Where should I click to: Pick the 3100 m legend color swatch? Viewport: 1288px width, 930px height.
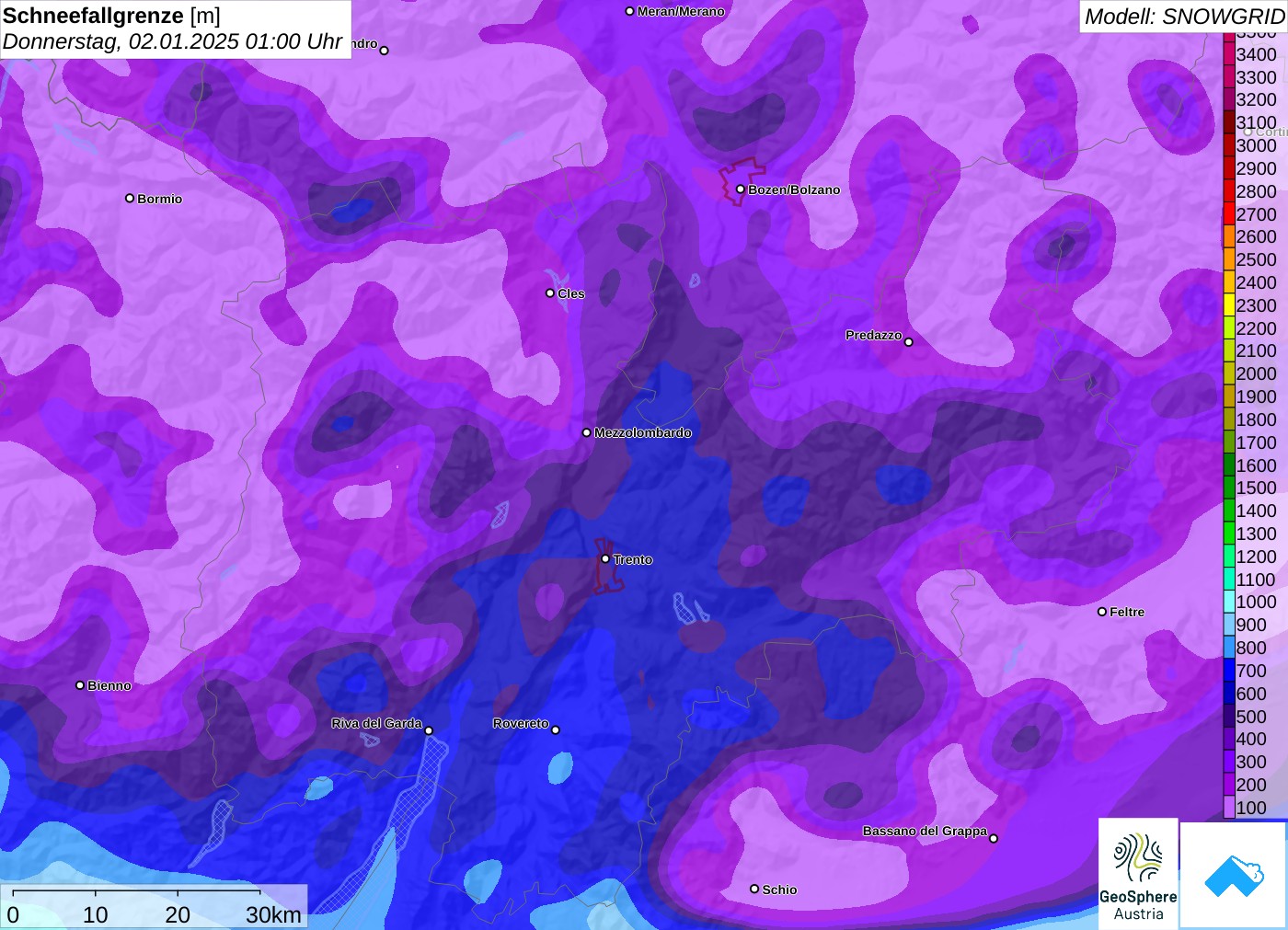point(1229,122)
